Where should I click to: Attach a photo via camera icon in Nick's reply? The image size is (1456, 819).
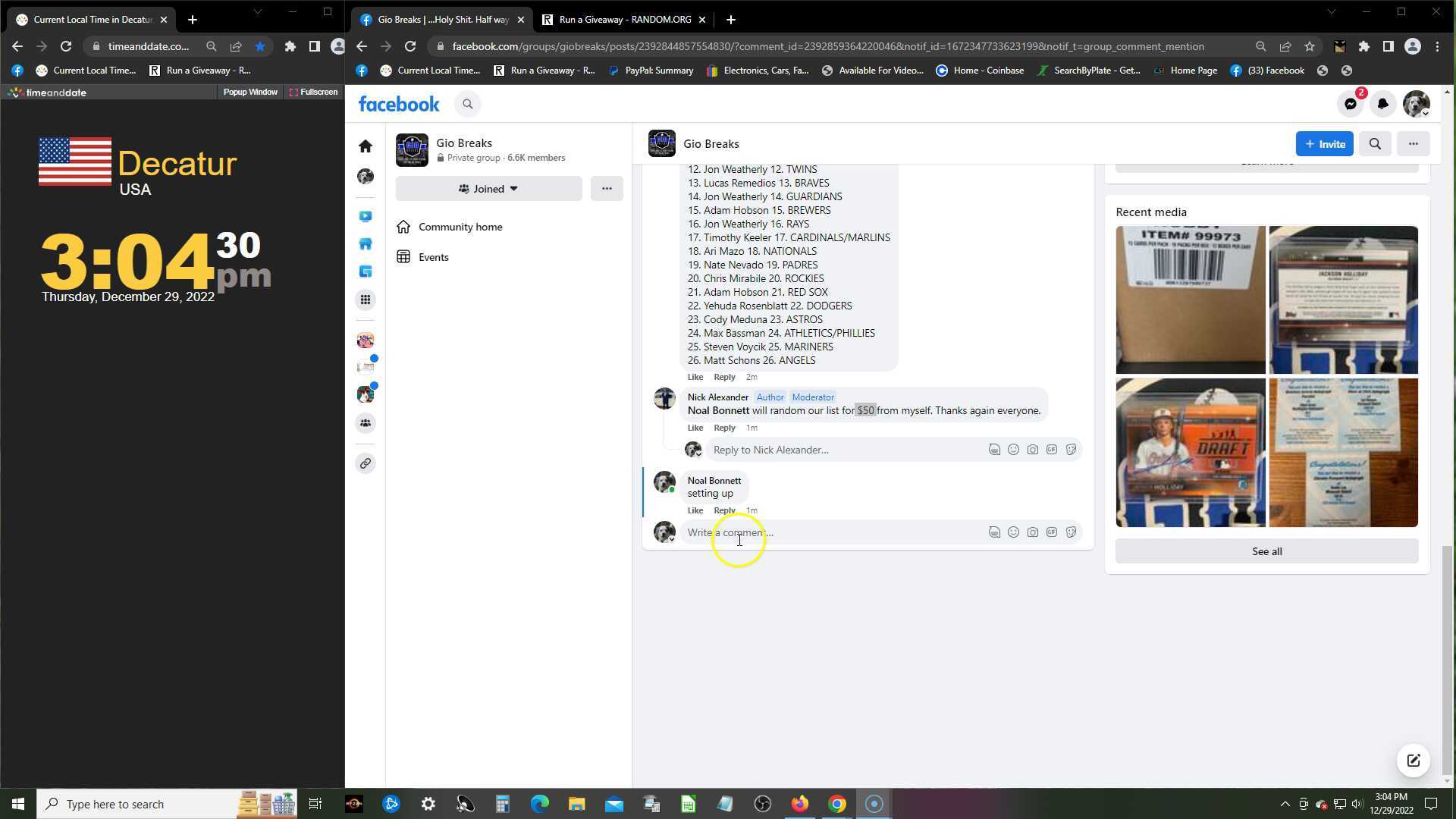point(1032,450)
